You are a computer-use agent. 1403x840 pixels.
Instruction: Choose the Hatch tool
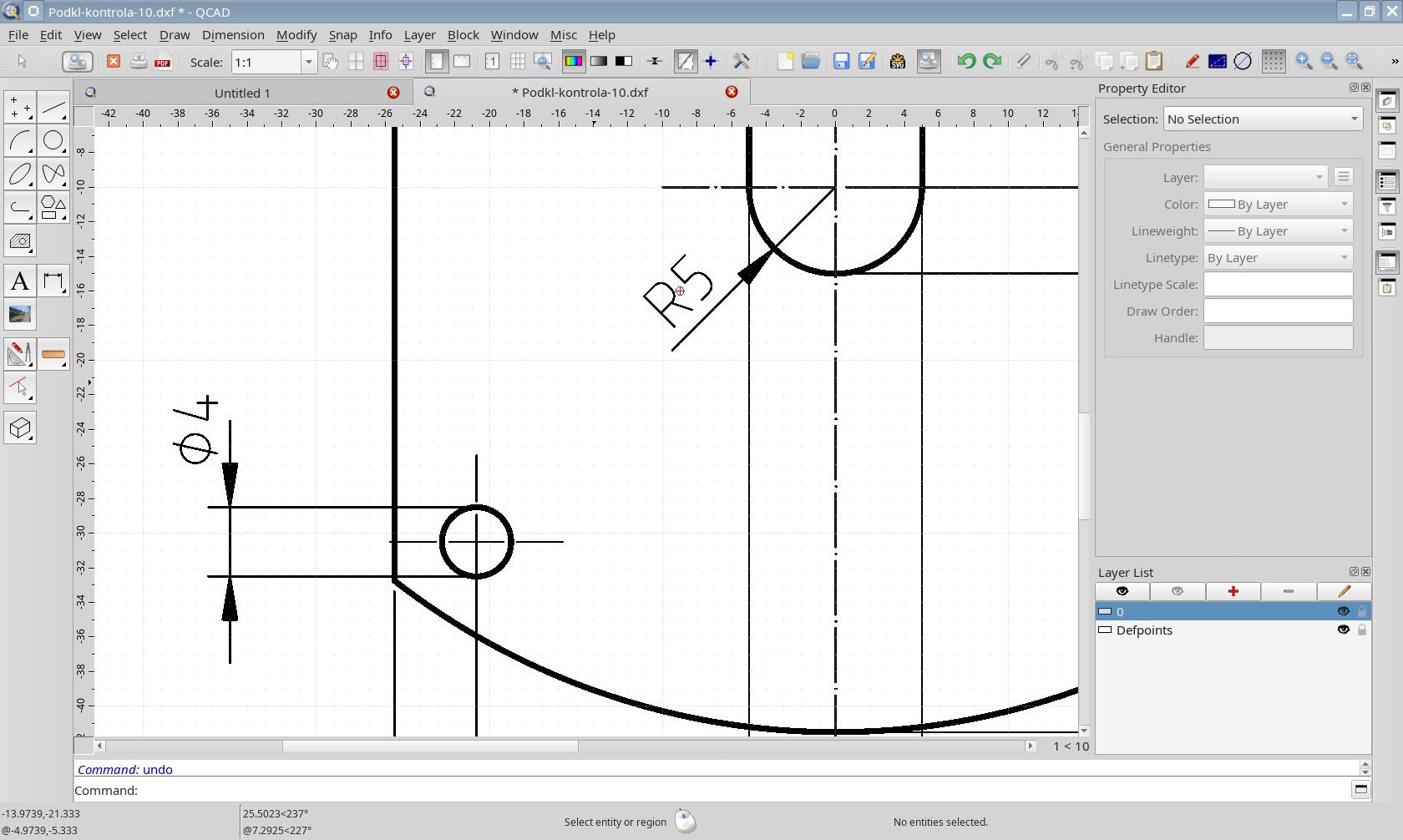(x=20, y=242)
